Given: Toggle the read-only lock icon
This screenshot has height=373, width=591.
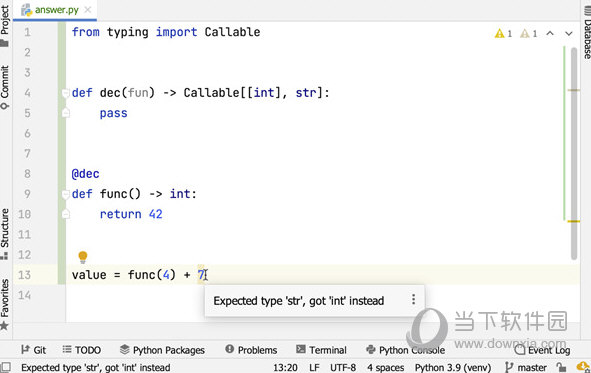Looking at the screenshot, I should (x=561, y=367).
